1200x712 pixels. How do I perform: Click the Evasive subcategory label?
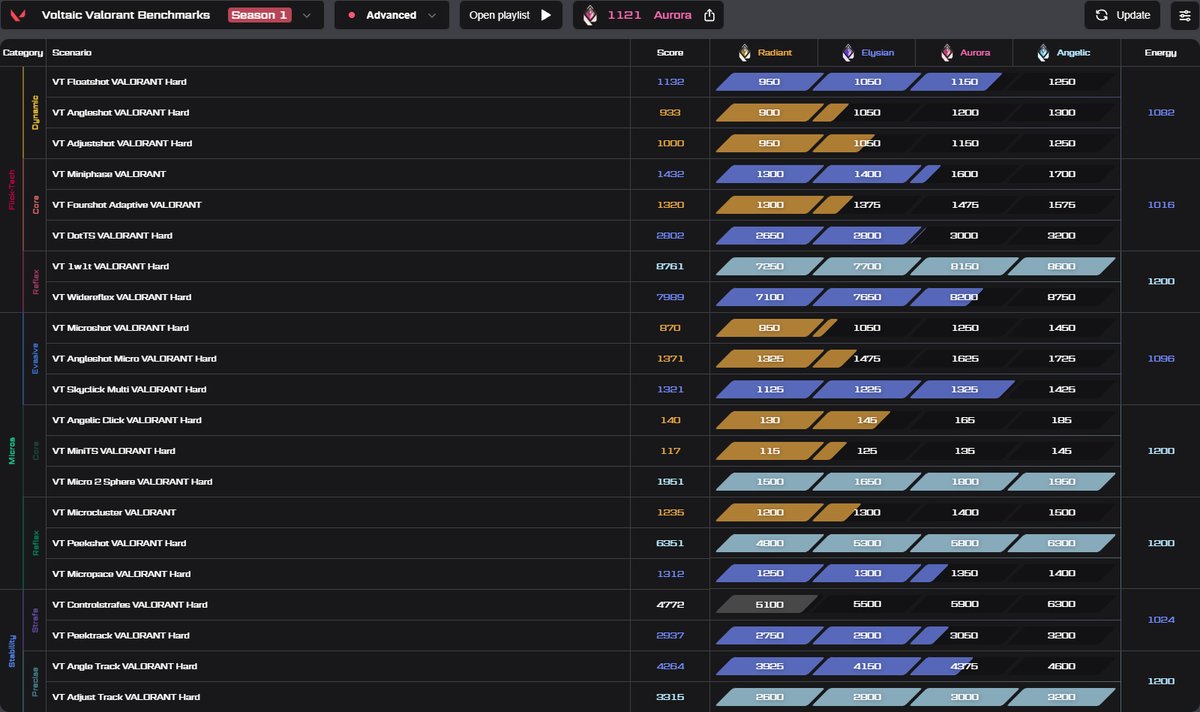click(36, 358)
